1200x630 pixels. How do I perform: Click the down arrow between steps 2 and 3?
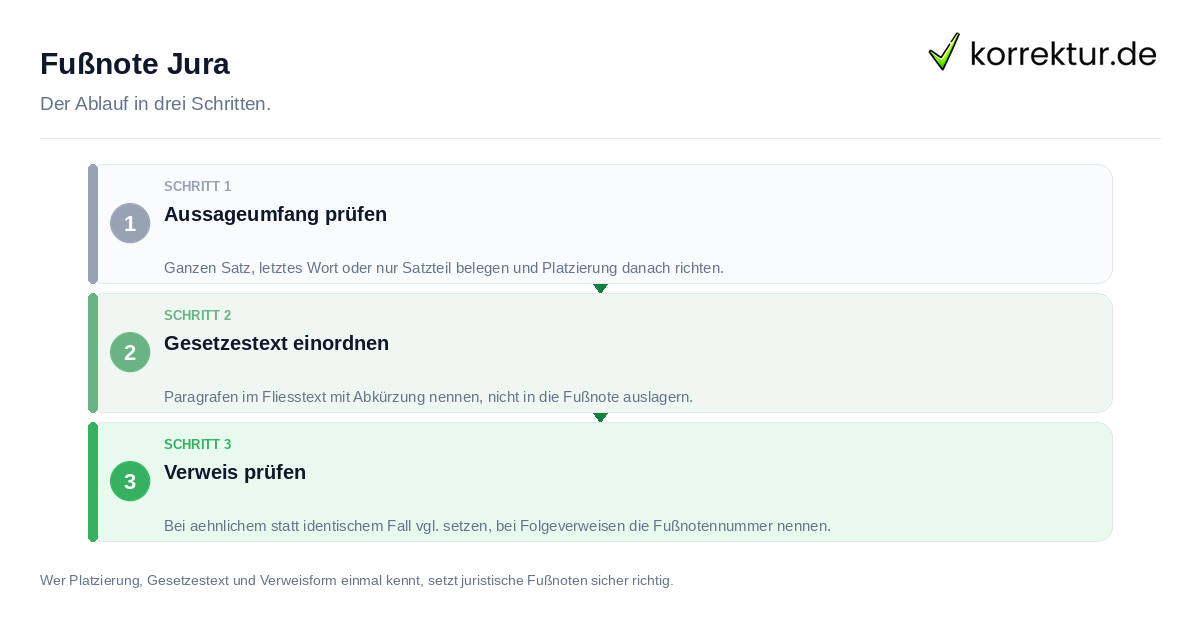[x=600, y=417]
